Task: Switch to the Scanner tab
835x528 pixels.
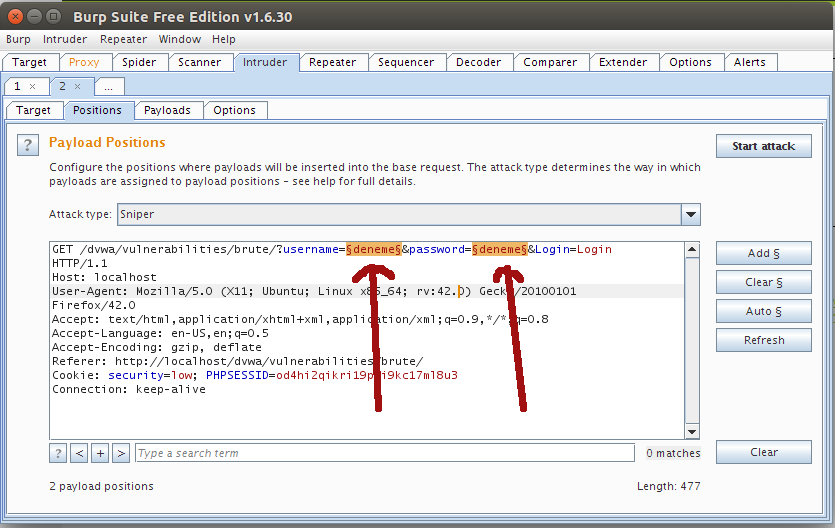Action: coord(200,62)
